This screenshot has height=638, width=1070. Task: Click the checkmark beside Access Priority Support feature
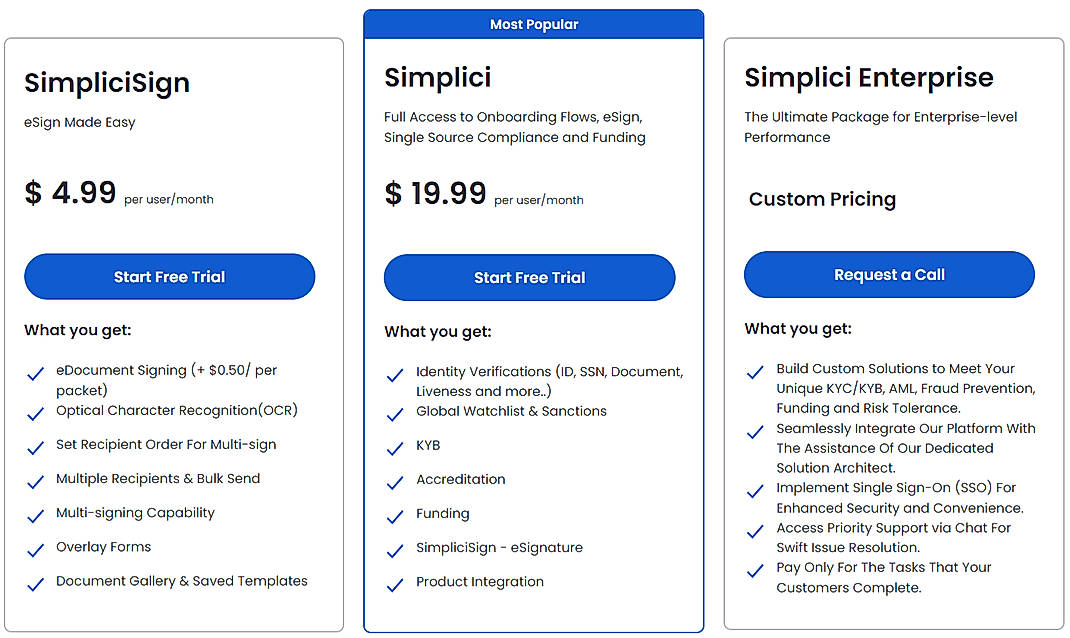(x=755, y=530)
